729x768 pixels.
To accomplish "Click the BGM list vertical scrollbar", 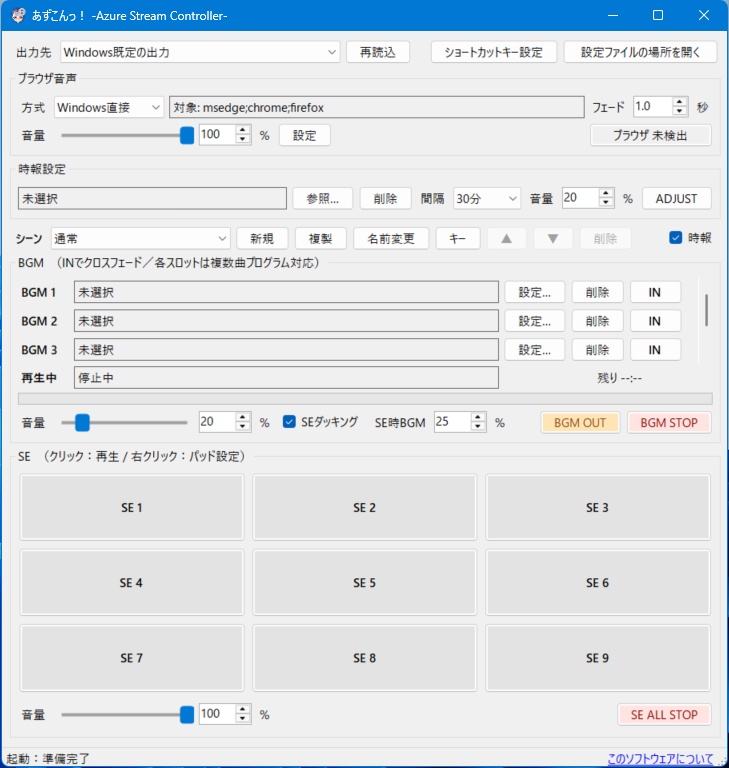I will point(706,310).
